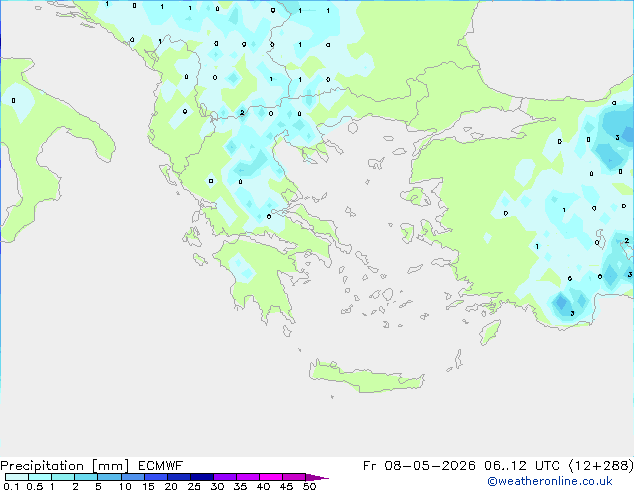
Task: Click the 'ECMWF' model label
Action: [x=161, y=466]
